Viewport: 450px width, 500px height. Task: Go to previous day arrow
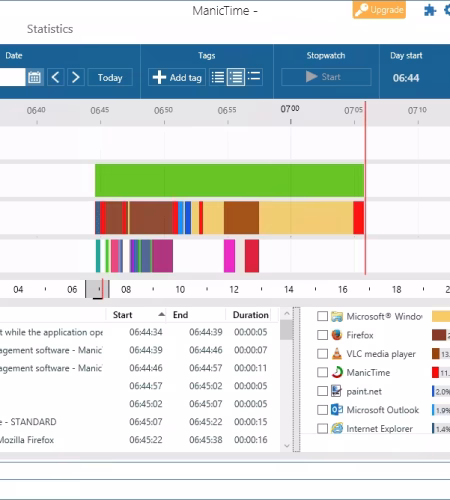pos(56,77)
